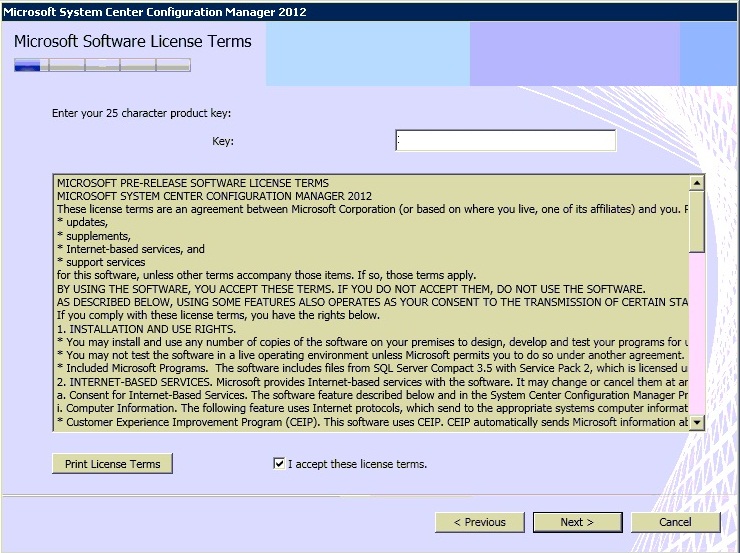
Task: Cancel the setup wizard
Action: 675,522
